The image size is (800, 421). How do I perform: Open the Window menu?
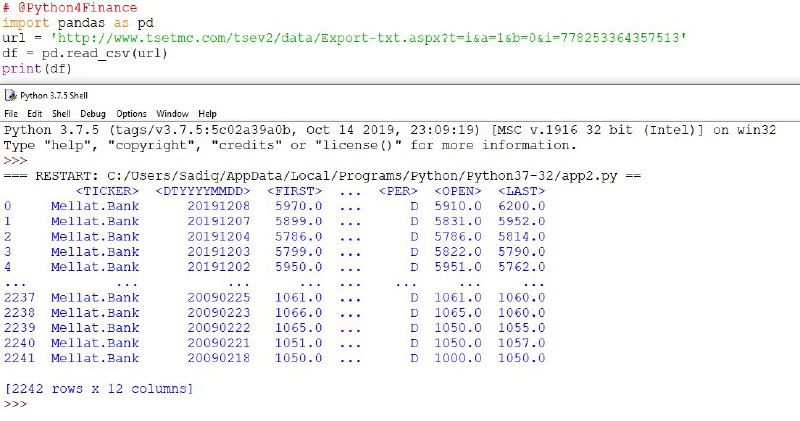point(172,114)
